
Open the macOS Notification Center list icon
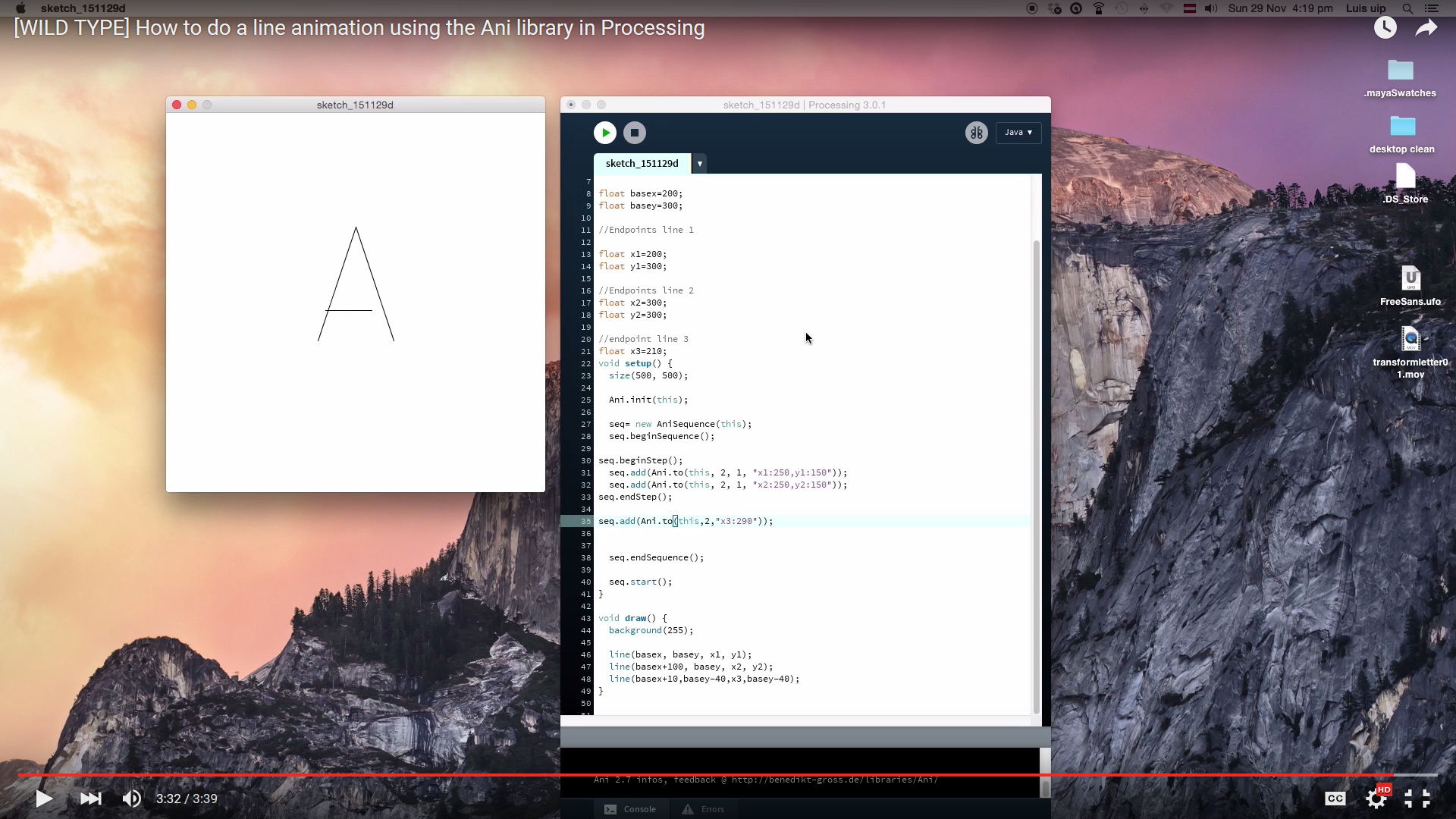pyautogui.click(x=1432, y=8)
